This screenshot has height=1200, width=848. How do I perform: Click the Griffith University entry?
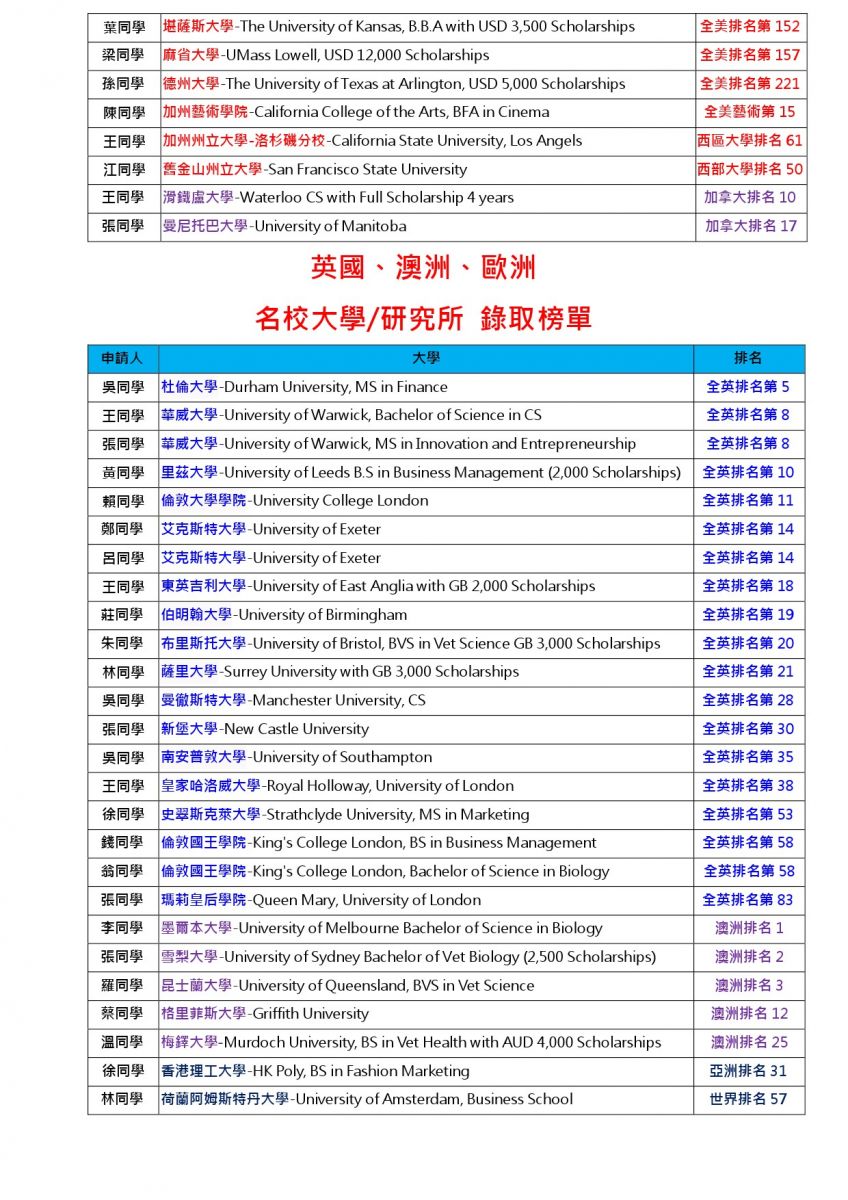click(x=265, y=1014)
